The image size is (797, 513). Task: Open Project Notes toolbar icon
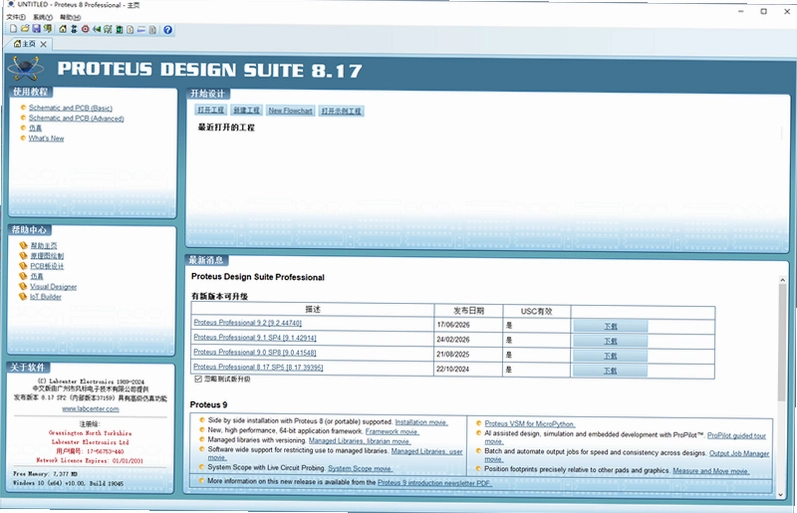point(152,29)
